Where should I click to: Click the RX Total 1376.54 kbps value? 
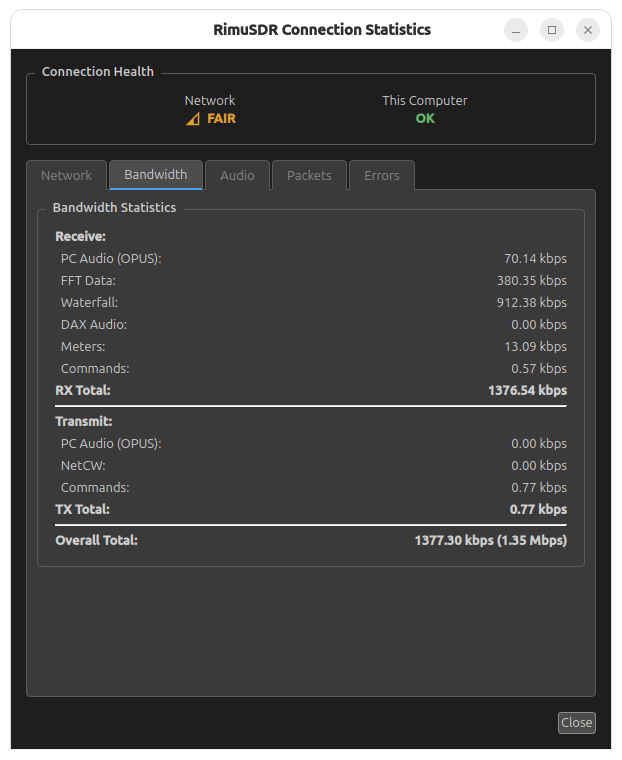tap(527, 391)
